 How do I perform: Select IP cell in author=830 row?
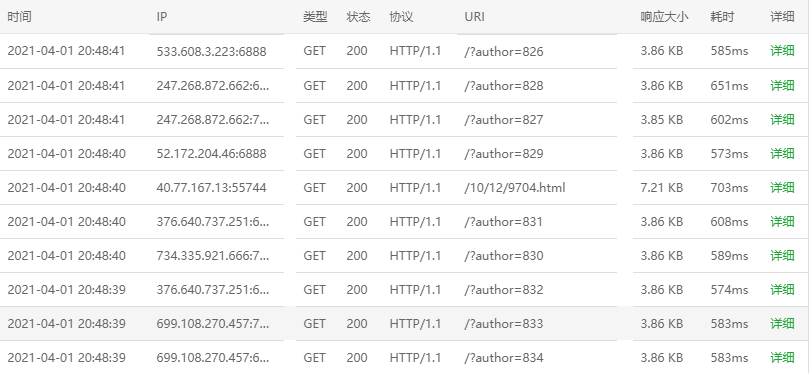(213, 255)
